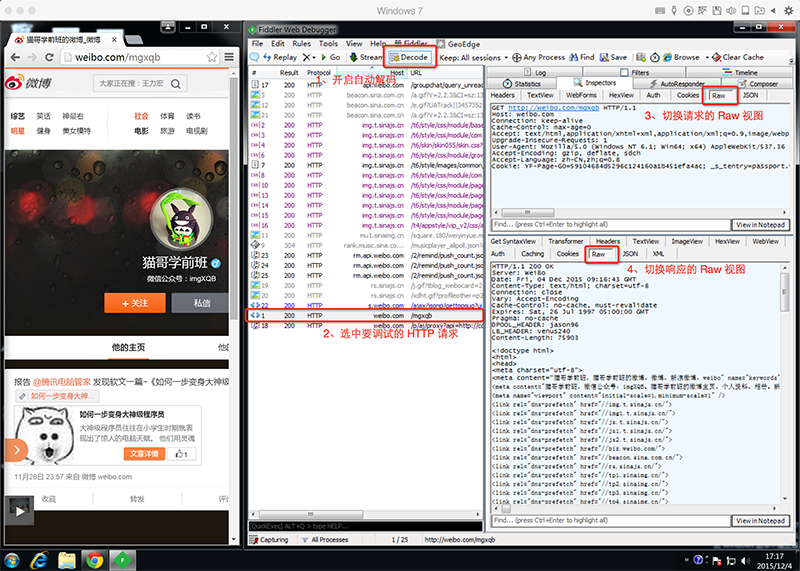Open Internet Explorer from the taskbar
Image resolution: width=800 pixels, height=571 pixels.
coord(39,560)
